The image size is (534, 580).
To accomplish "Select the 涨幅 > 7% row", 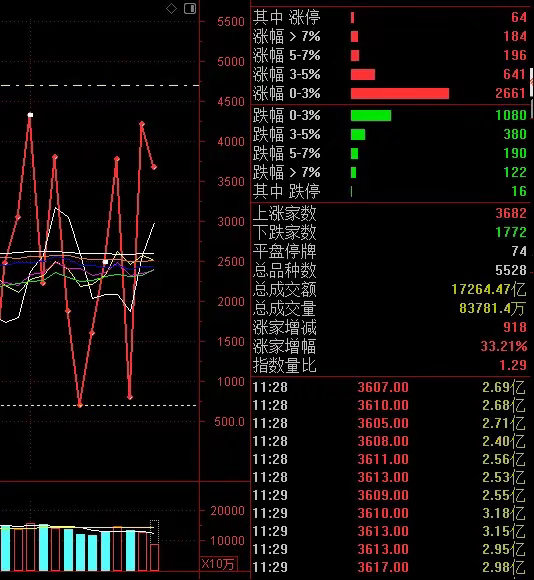I will pyautogui.click(x=390, y=36).
